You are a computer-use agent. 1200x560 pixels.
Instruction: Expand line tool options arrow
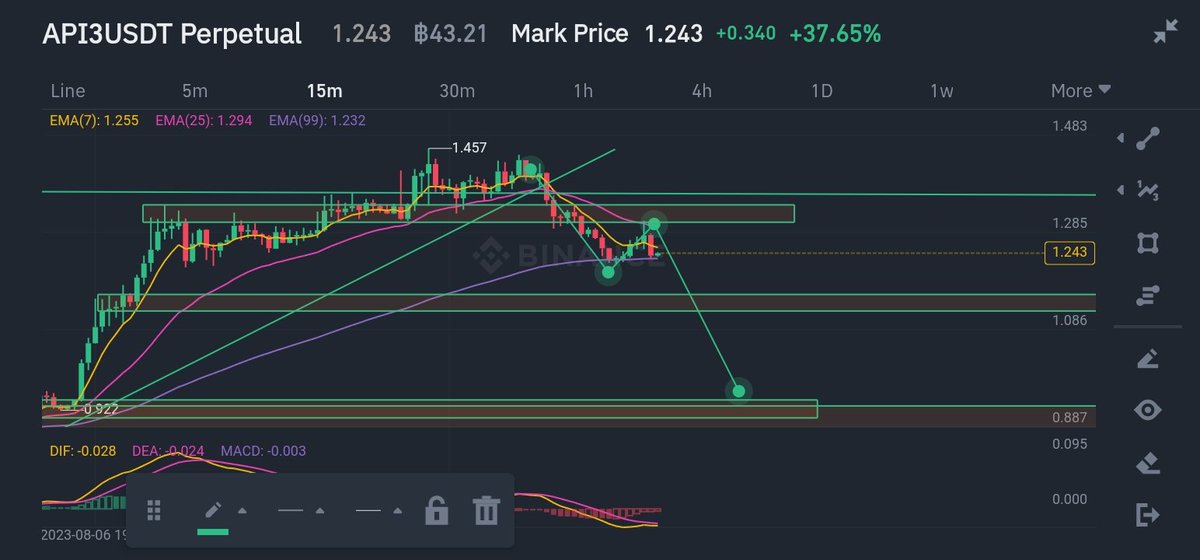click(1121, 138)
